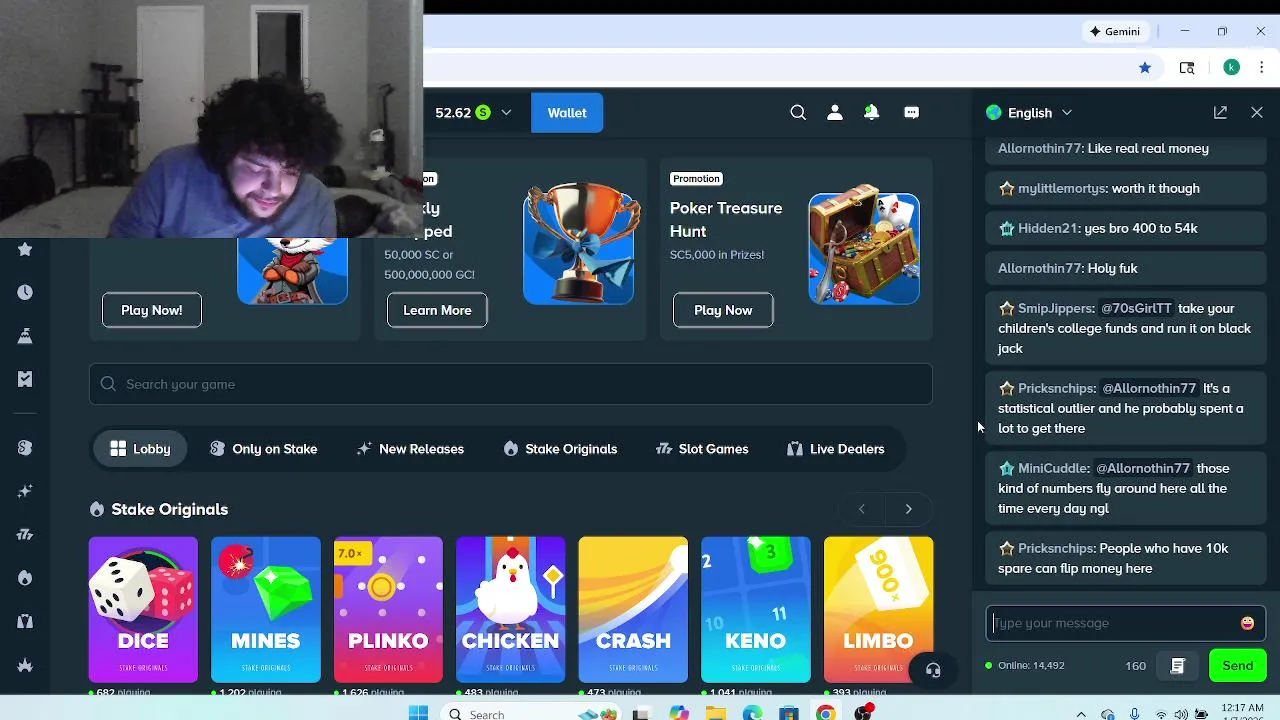1280x720 pixels.
Task: Open the Favourites star in sidebar
Action: pos(25,249)
